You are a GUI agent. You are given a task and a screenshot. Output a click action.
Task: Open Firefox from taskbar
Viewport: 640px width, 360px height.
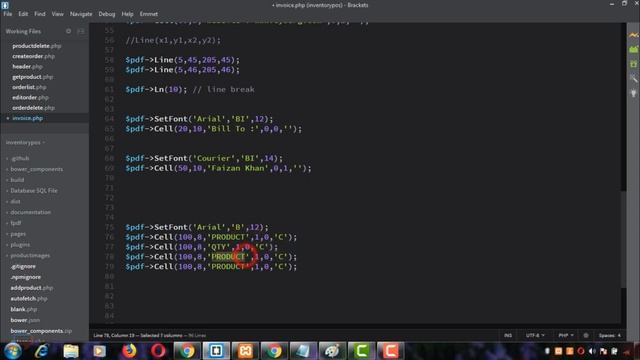pos(129,351)
